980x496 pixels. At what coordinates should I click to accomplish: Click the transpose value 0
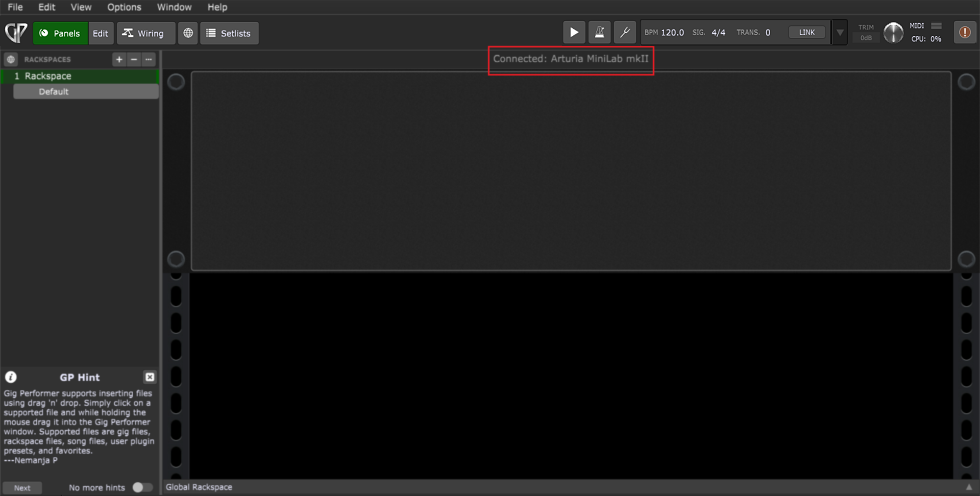pos(768,32)
